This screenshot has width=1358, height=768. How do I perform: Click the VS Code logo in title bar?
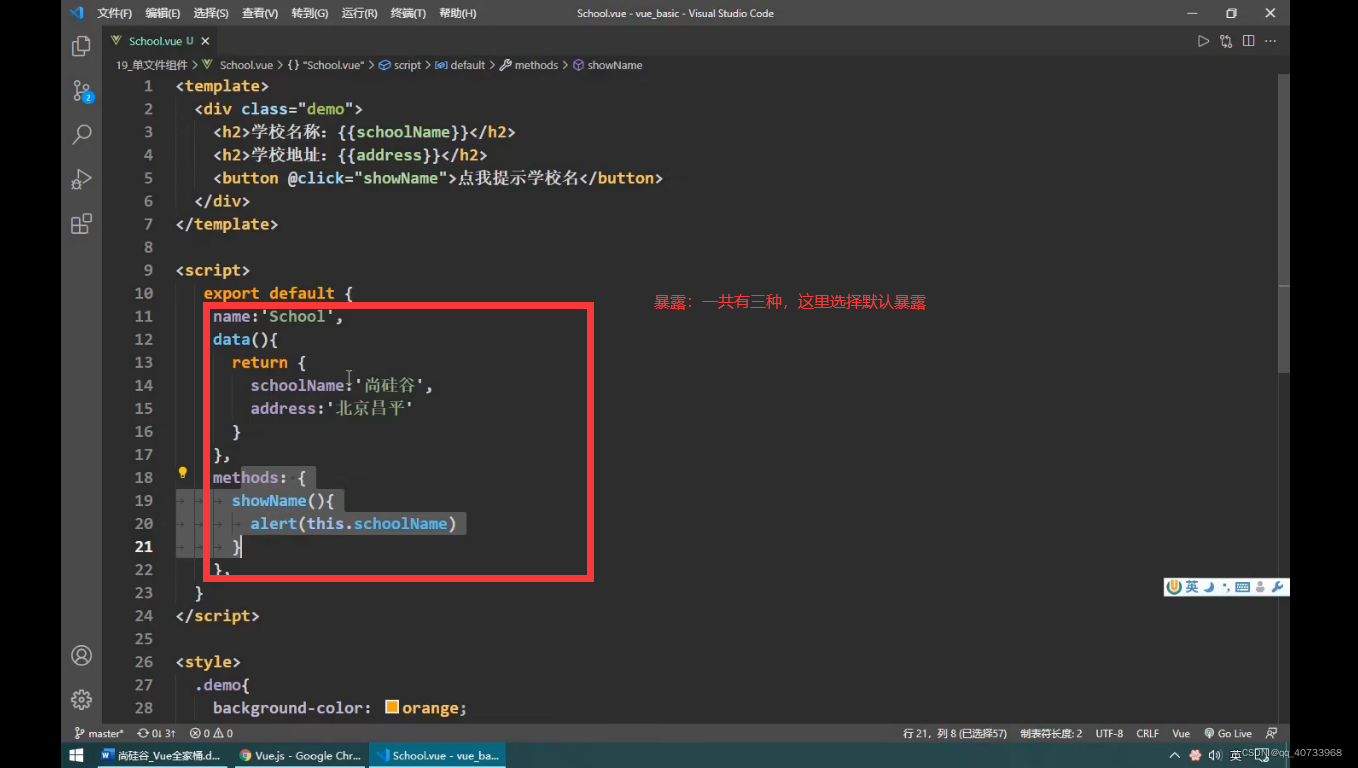coord(77,13)
